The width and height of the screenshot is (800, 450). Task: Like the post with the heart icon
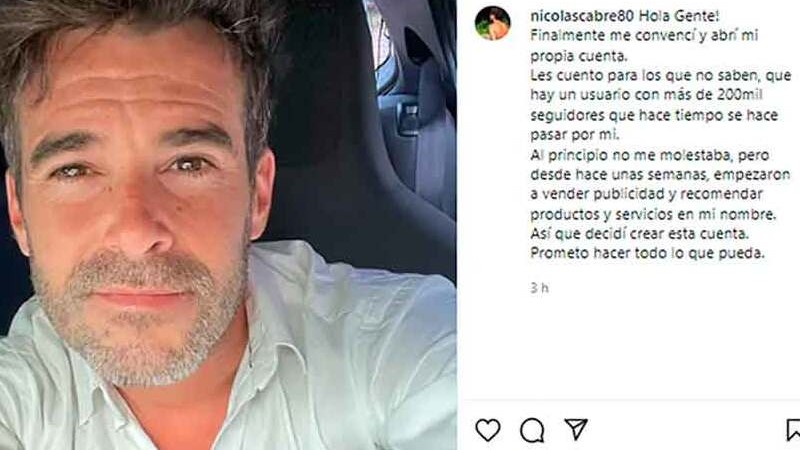pos(488,430)
